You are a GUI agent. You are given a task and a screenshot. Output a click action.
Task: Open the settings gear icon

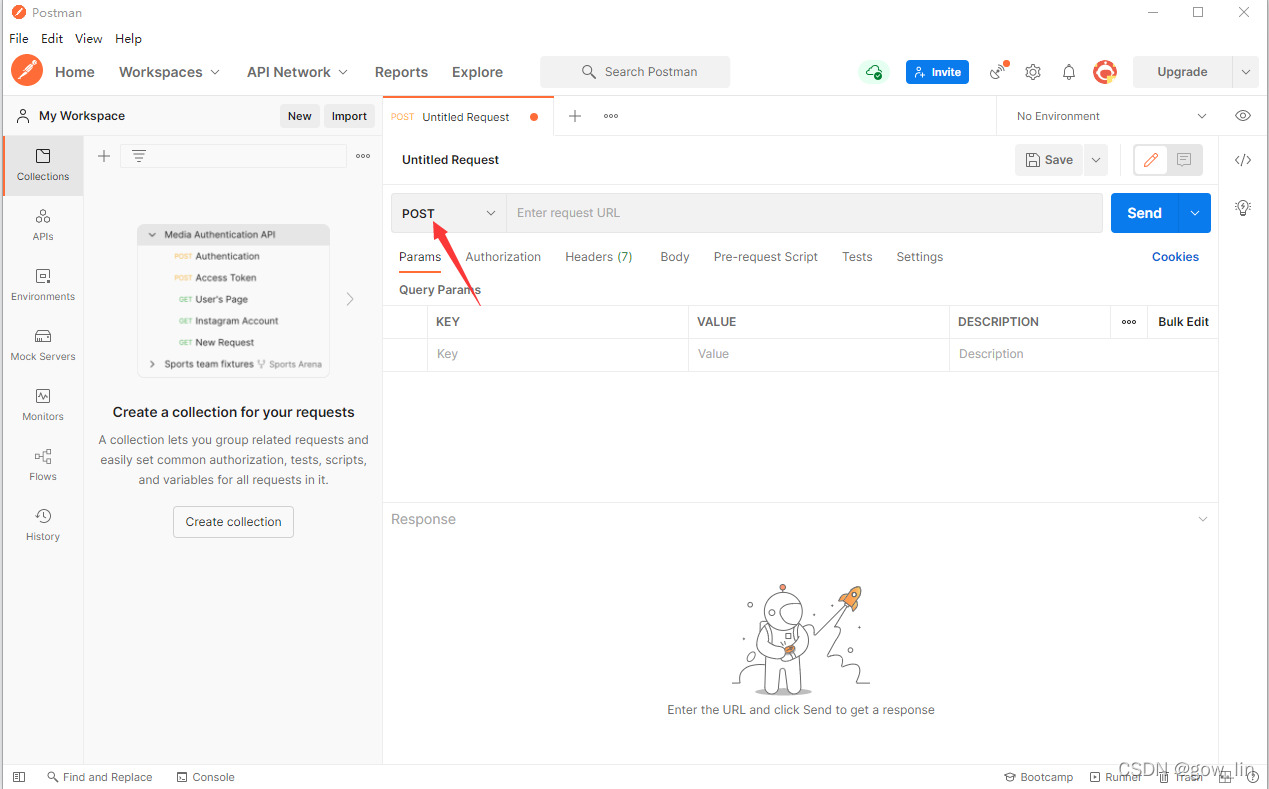pyautogui.click(x=1033, y=72)
